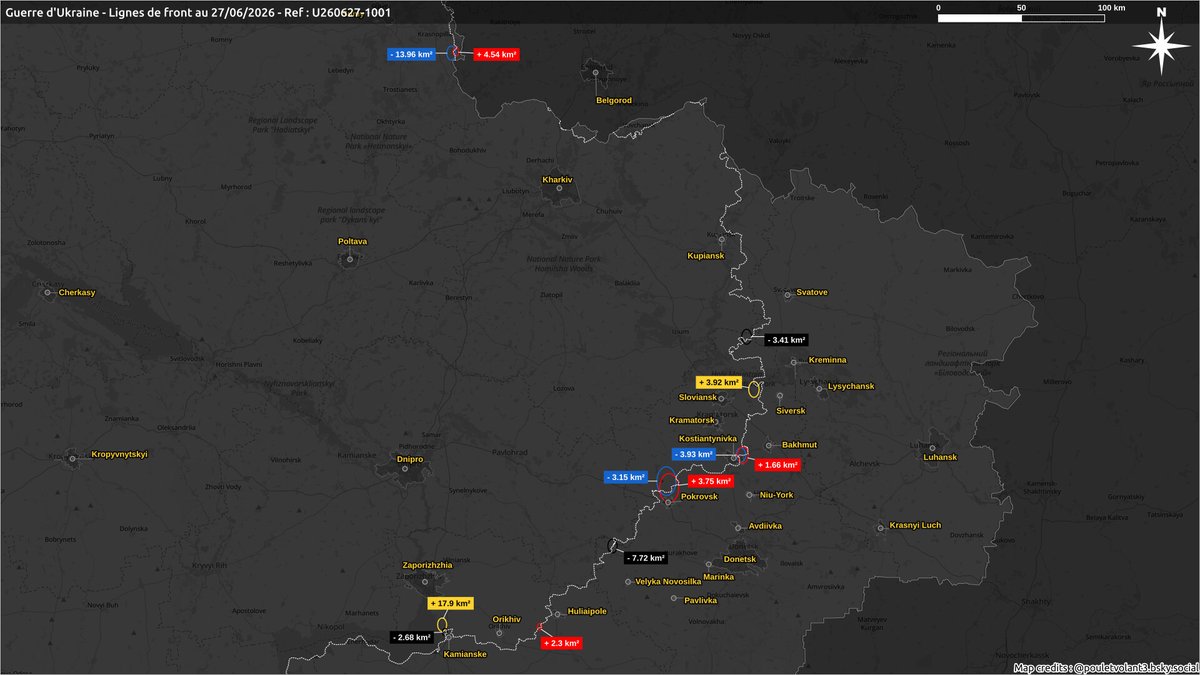Click the 'Pokrovsk' city label
Image resolution: width=1200 pixels, height=675 pixels.
(x=699, y=496)
